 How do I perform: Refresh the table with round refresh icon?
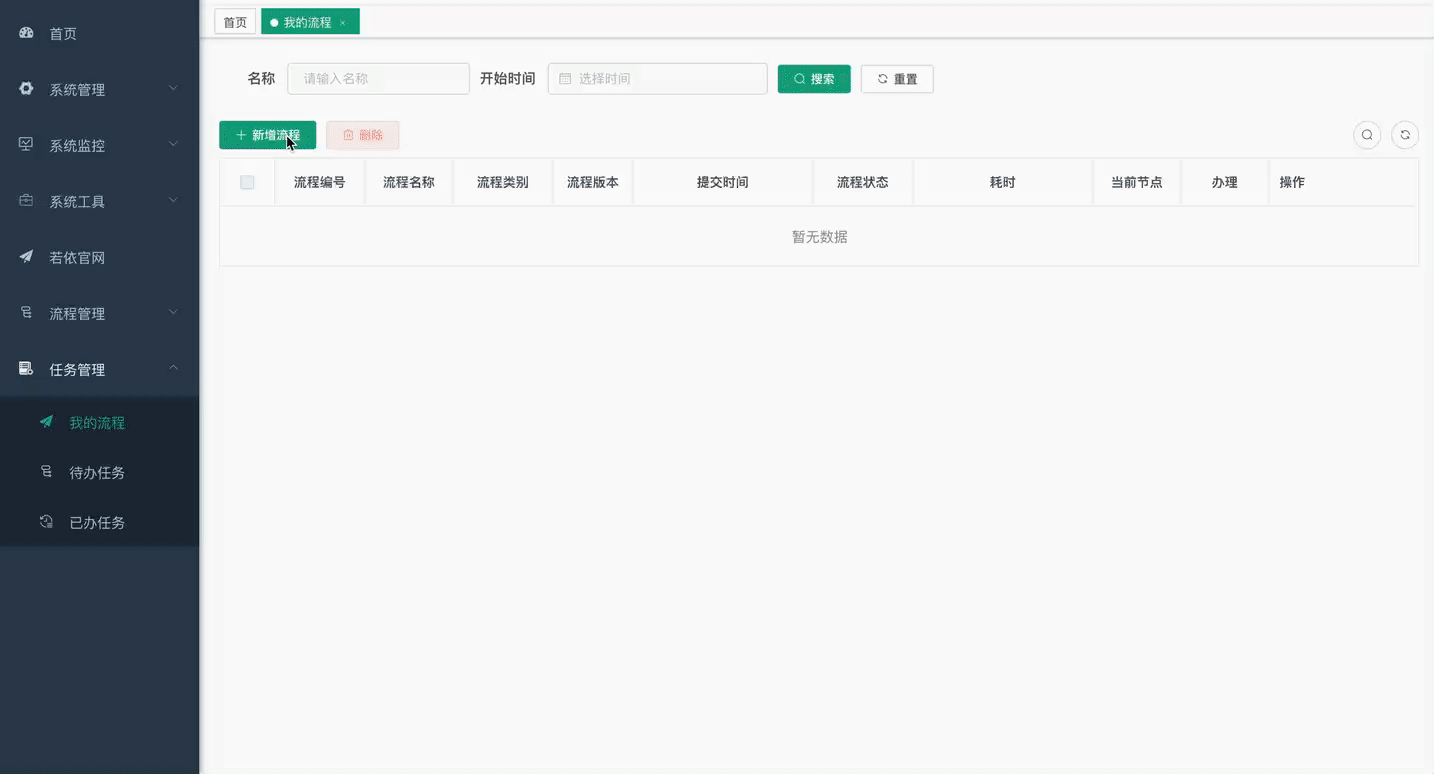pos(1405,135)
